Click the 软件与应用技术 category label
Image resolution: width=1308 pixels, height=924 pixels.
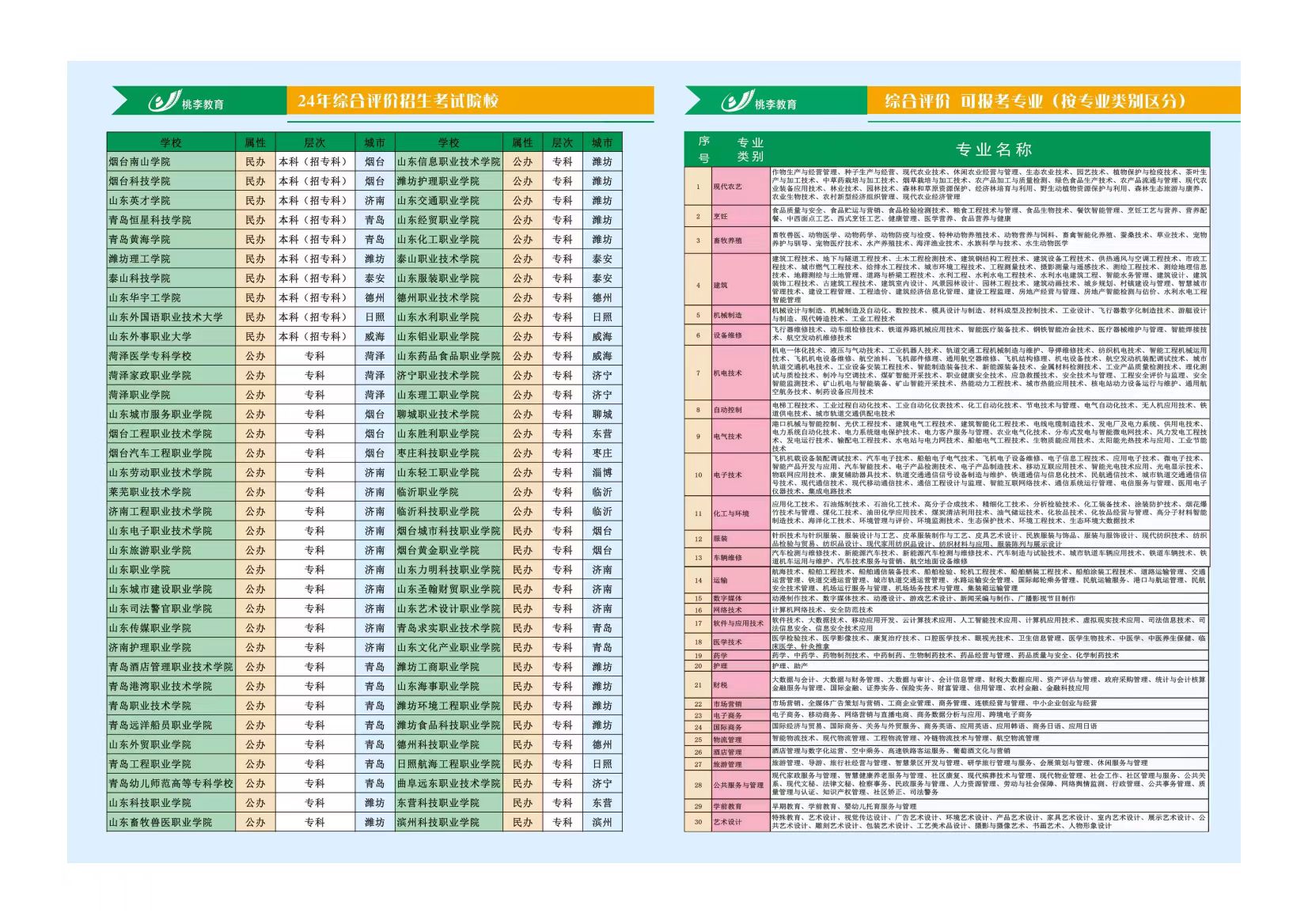point(738,623)
